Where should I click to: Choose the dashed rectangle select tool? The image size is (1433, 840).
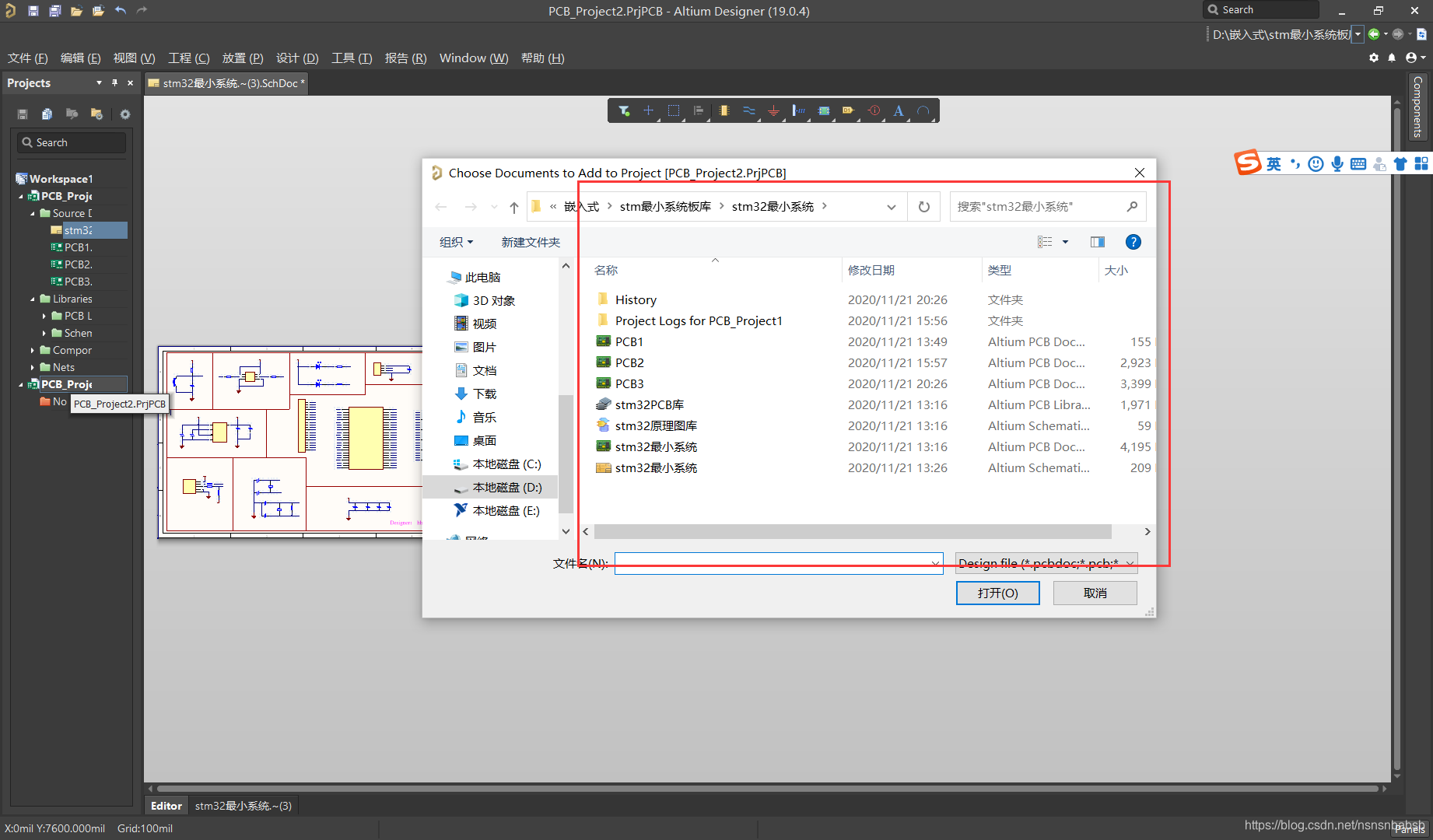674,110
